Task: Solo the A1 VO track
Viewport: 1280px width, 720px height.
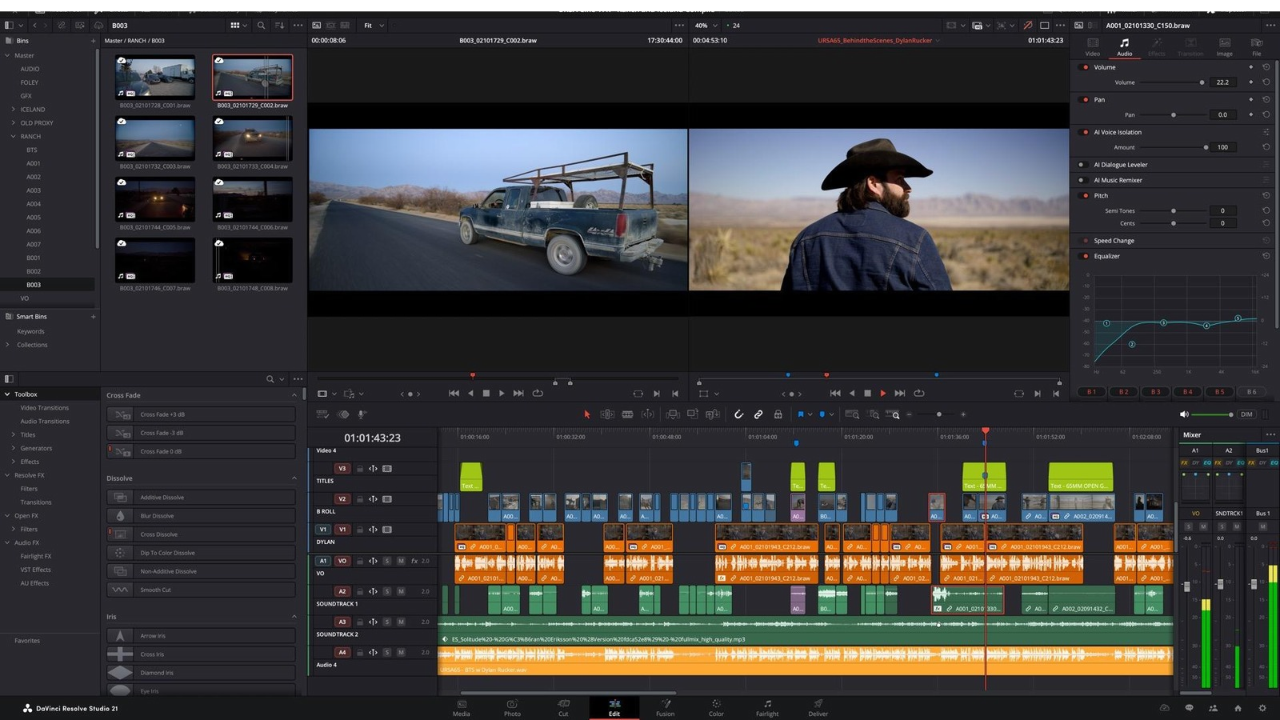Action: [387, 561]
